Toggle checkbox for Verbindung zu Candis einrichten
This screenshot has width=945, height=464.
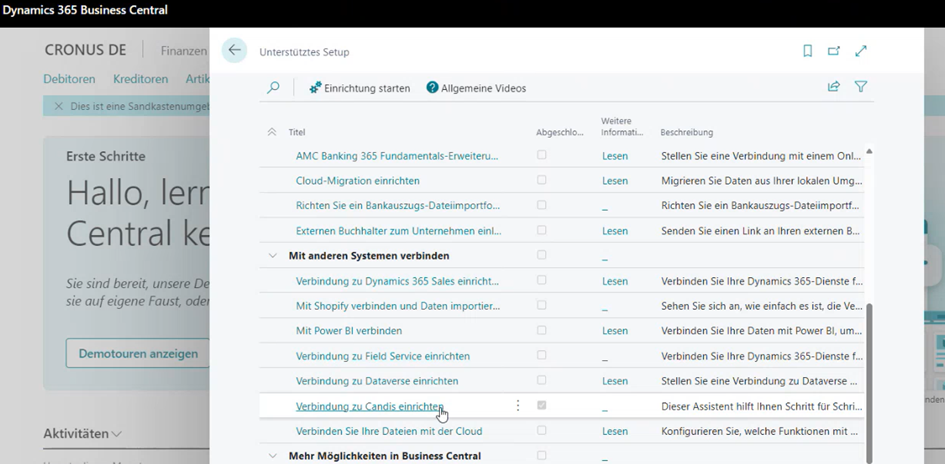coord(542,406)
